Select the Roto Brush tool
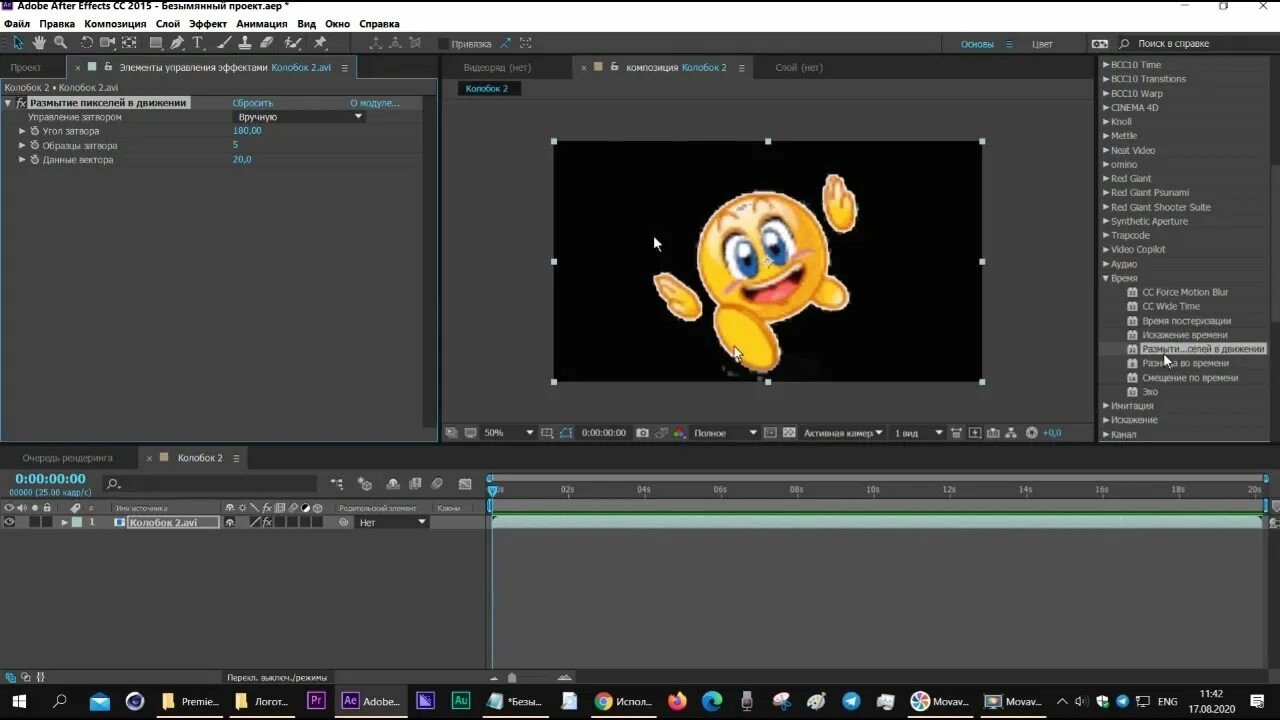The image size is (1280, 720). coord(293,43)
